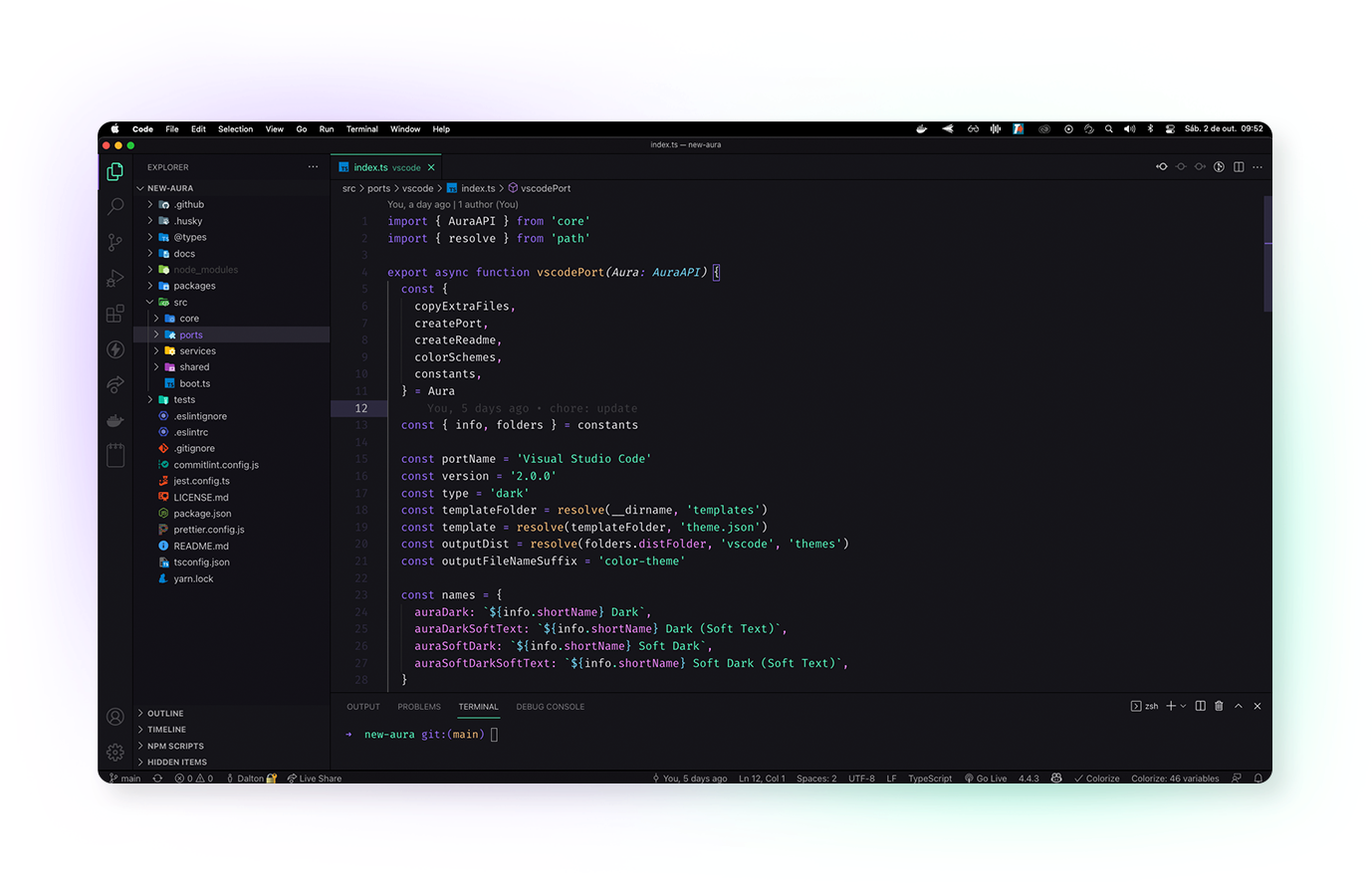Image resolution: width=1372 pixels, height=892 pixels.
Task: Click Live Share in the status bar
Action: 315,779
